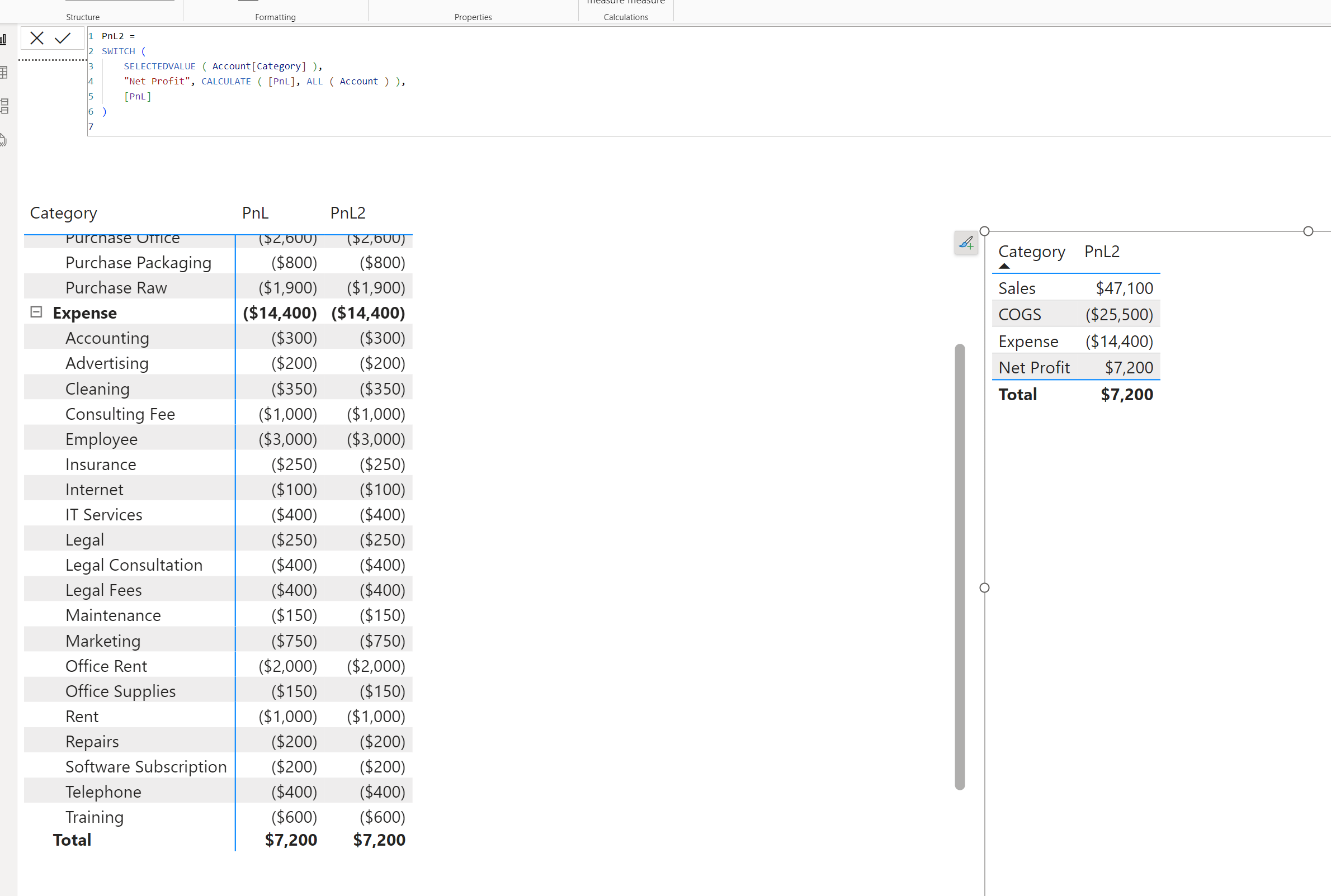Click "SELECTEDVALUE" in the DAX formula
1331x896 pixels.
point(159,67)
